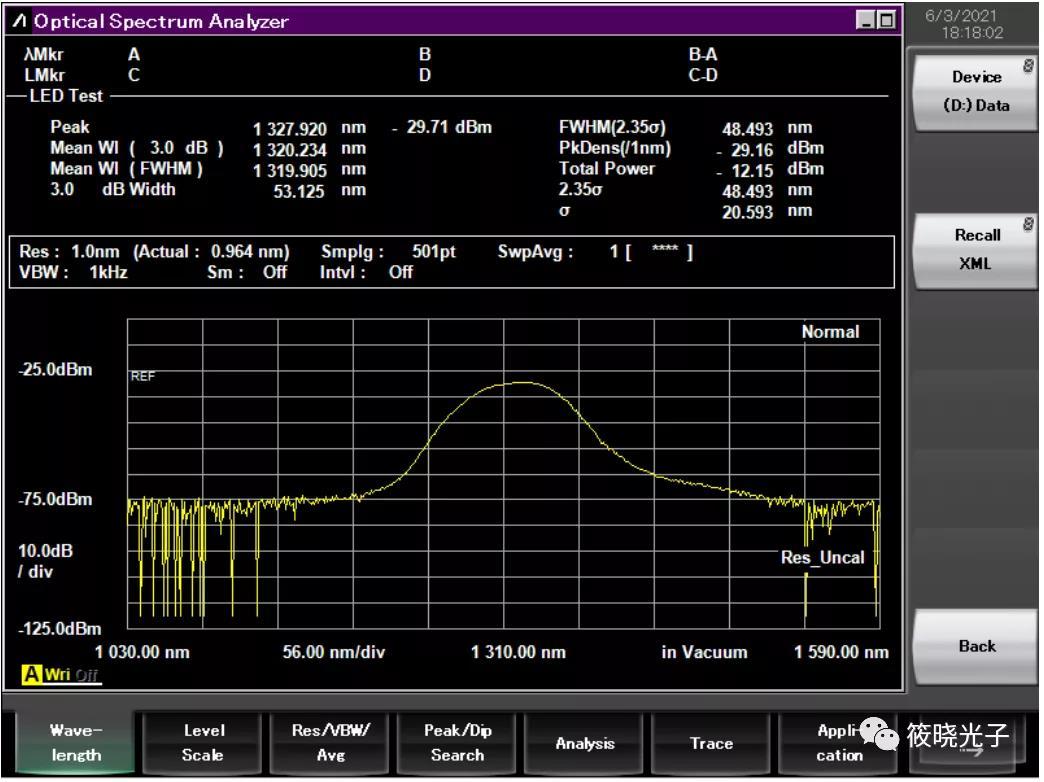Open the Trace menu

711,743
